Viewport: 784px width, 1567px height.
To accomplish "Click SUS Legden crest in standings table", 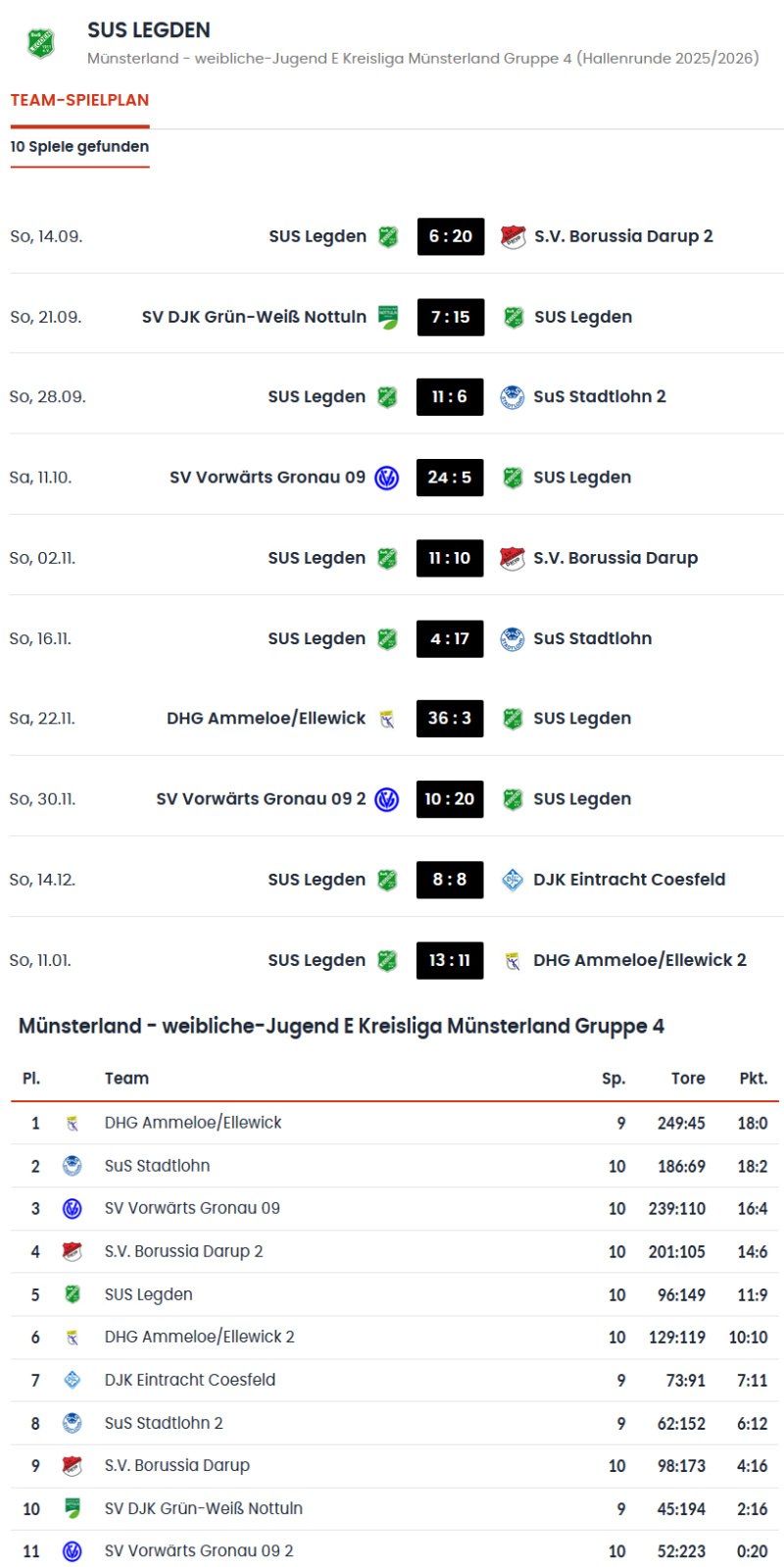I will (72, 1294).
